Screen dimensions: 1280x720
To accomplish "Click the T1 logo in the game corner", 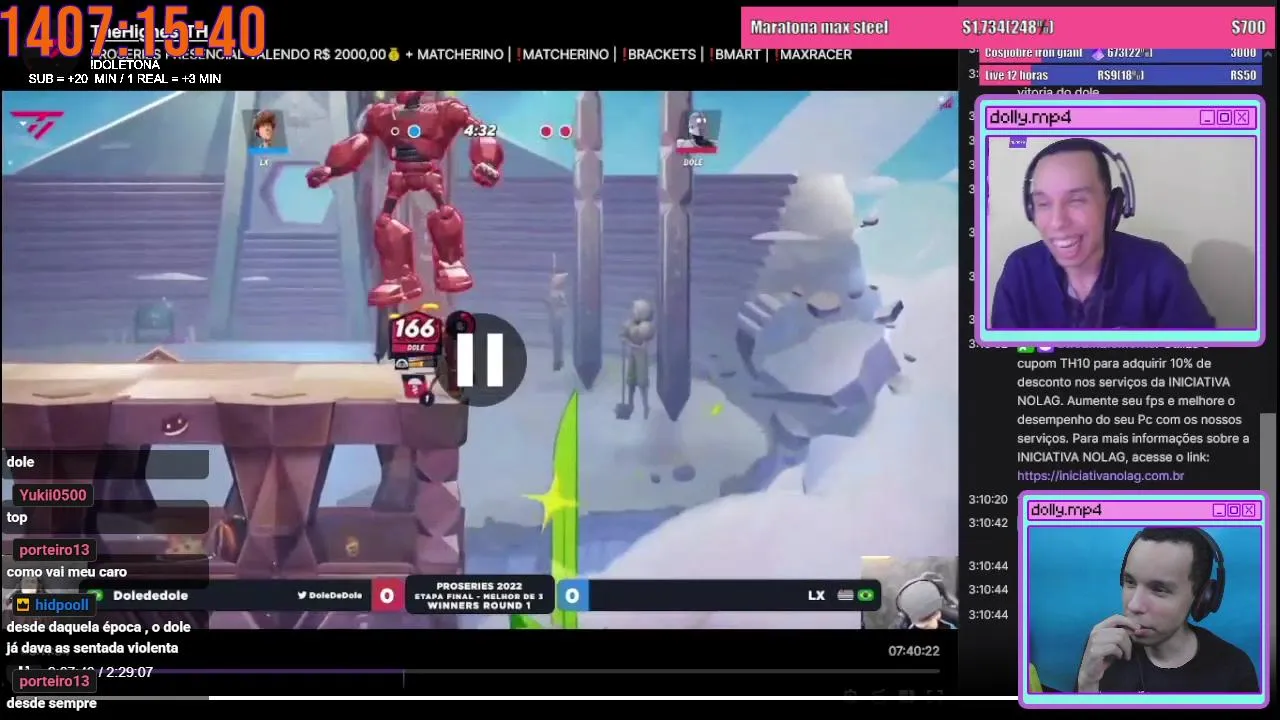I will pos(37,126).
